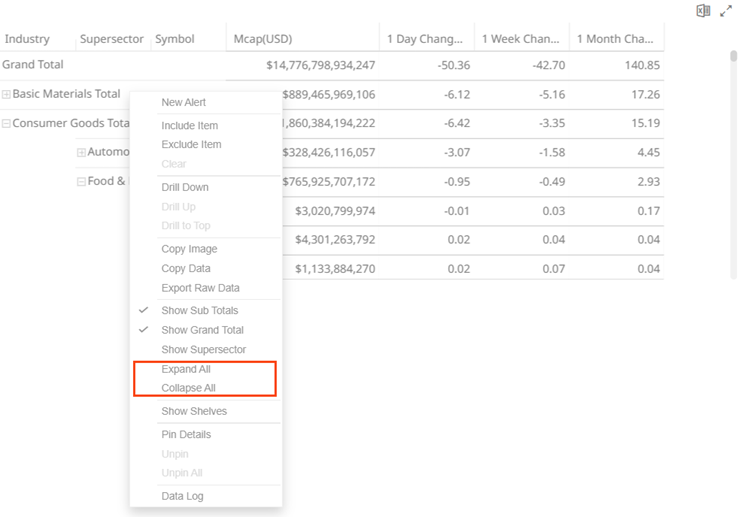The height and width of the screenshot is (517, 743).
Task: Toggle Show Sub Totals option
Action: point(199,311)
